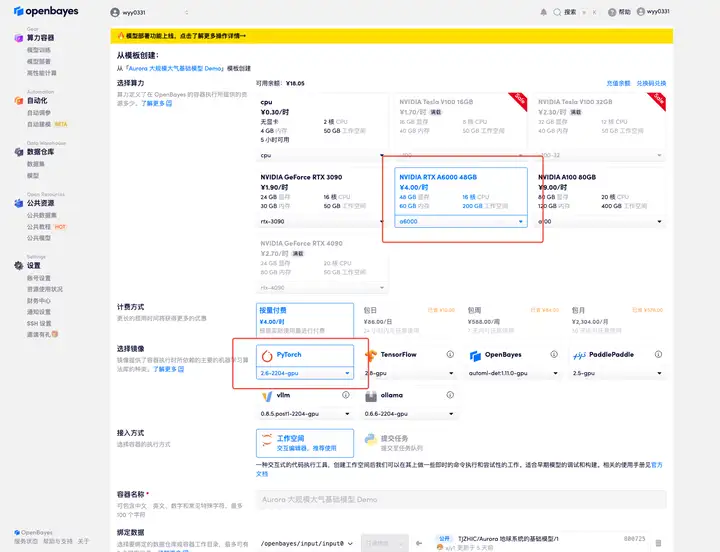
Task: Open TensorFlow version dropdown
Action: click(x=409, y=373)
